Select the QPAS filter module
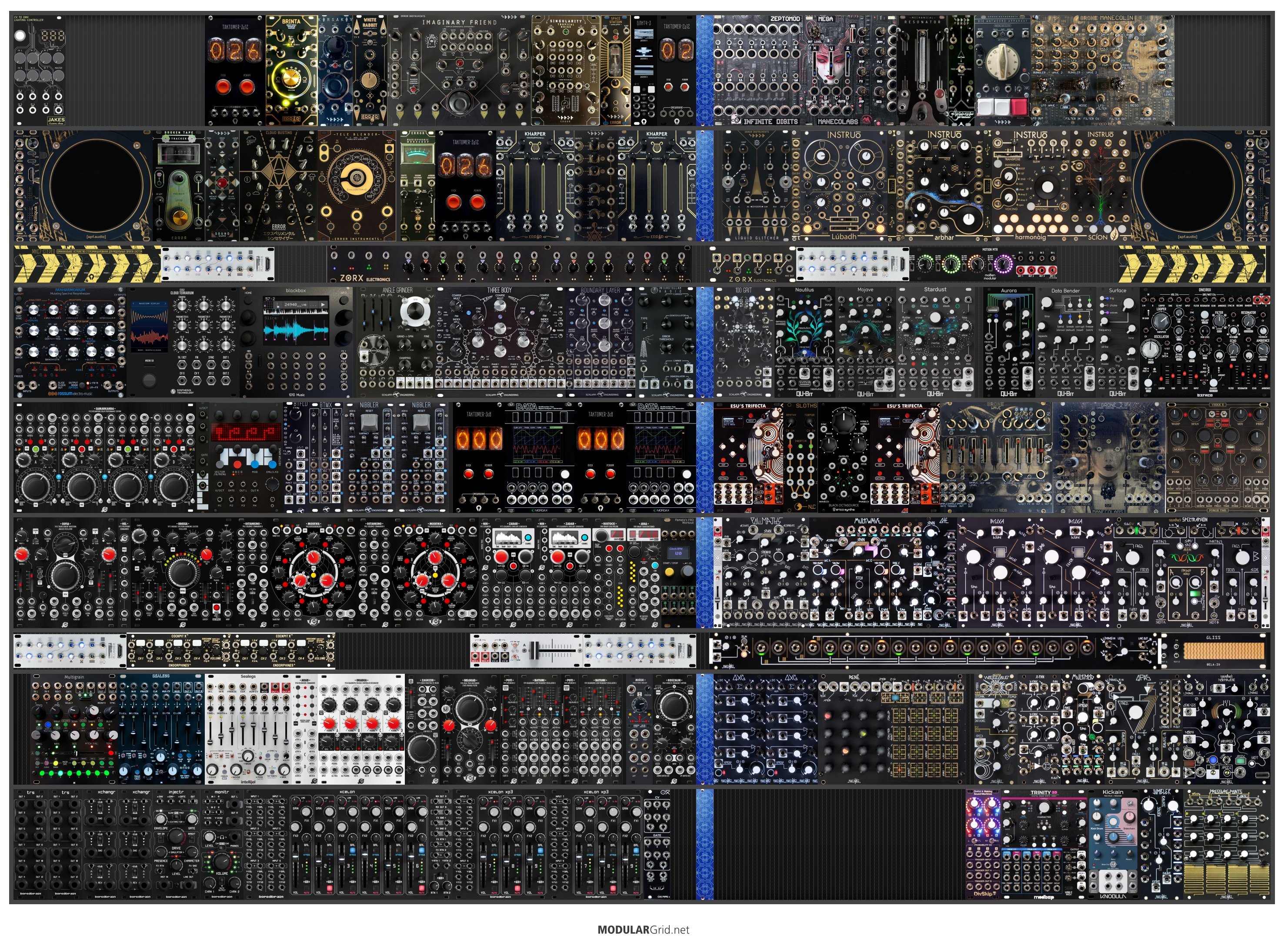Screen dimensions: 1288x939 (x=1144, y=729)
